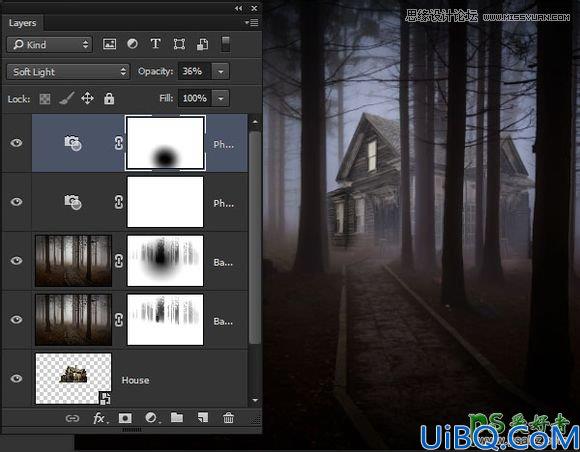Select the upper forest layer mask thumbnail
This screenshot has width=580, height=452.
[165, 261]
